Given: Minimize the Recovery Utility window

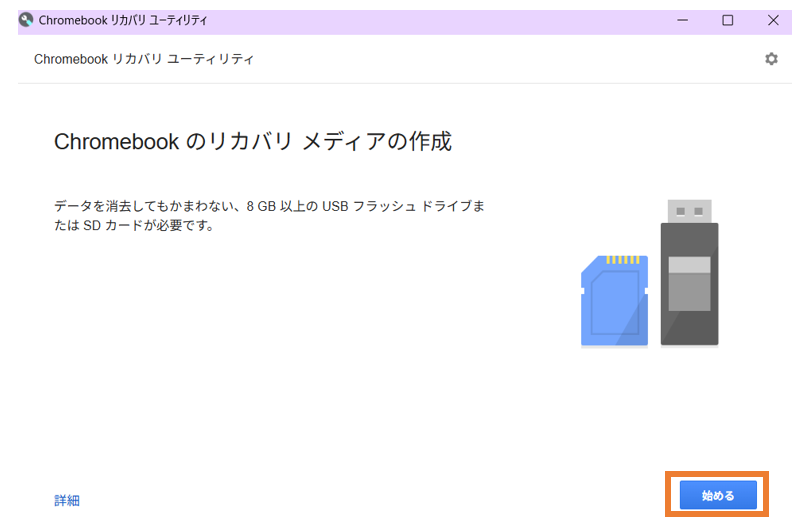Looking at the screenshot, I should 682,20.
